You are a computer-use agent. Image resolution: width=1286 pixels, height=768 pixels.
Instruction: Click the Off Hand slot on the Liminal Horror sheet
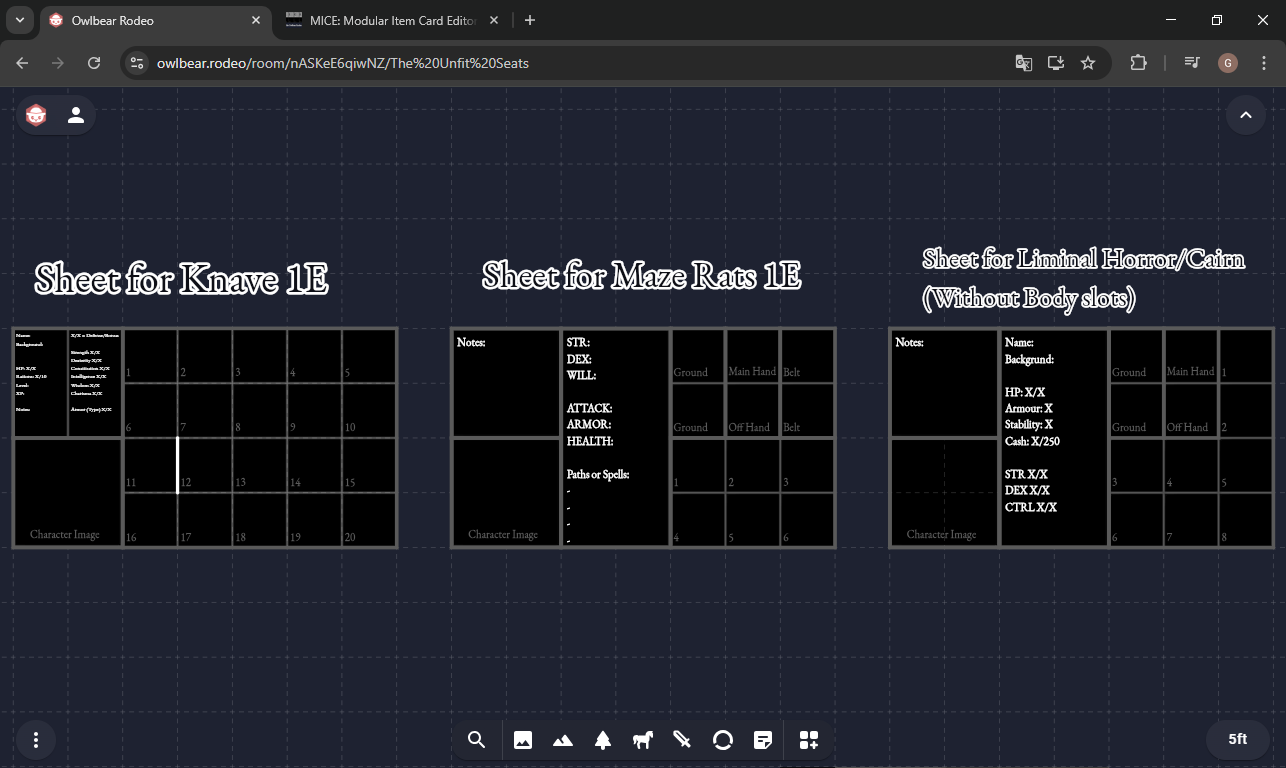click(x=1190, y=410)
